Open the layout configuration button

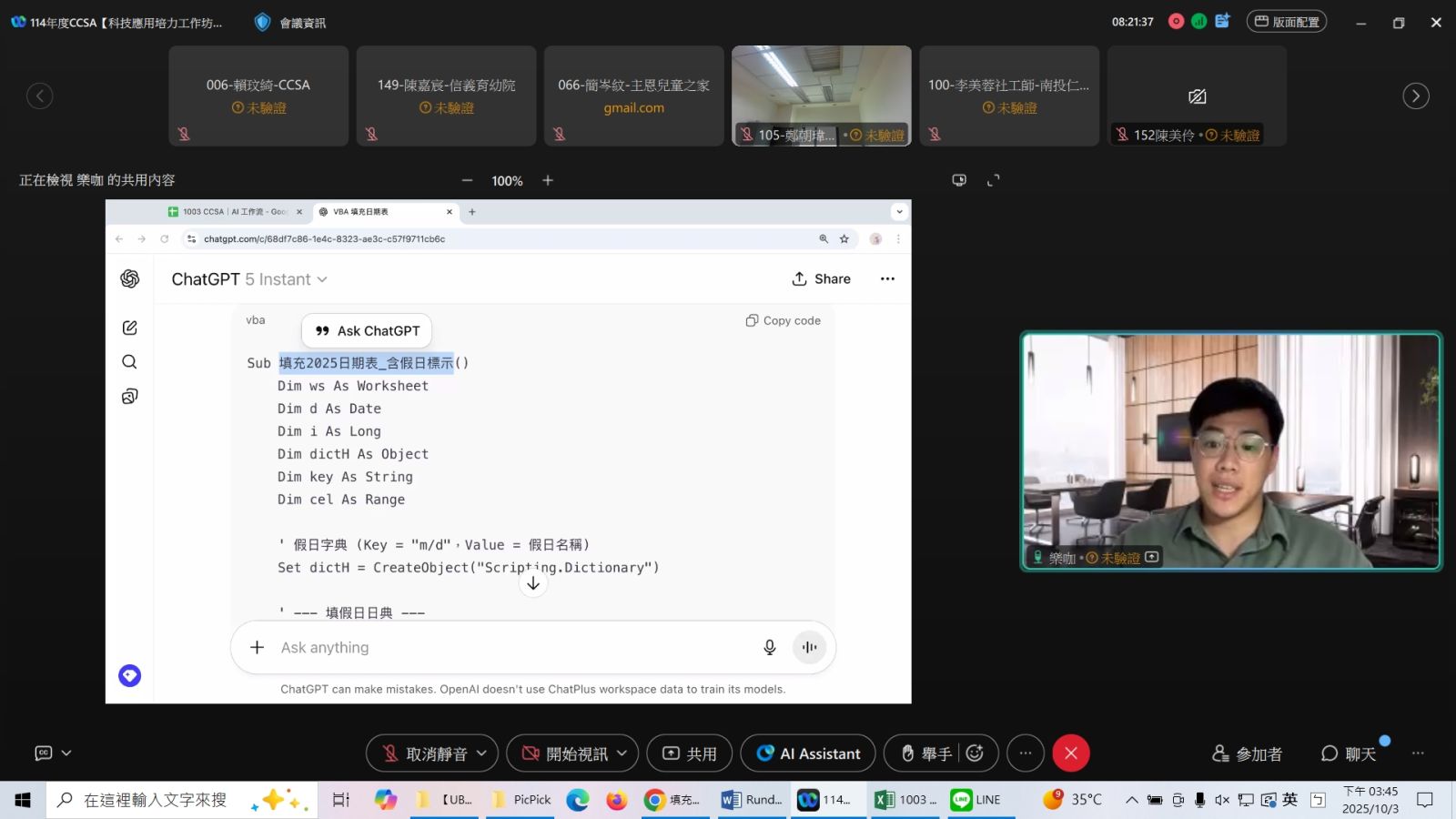tap(1287, 22)
